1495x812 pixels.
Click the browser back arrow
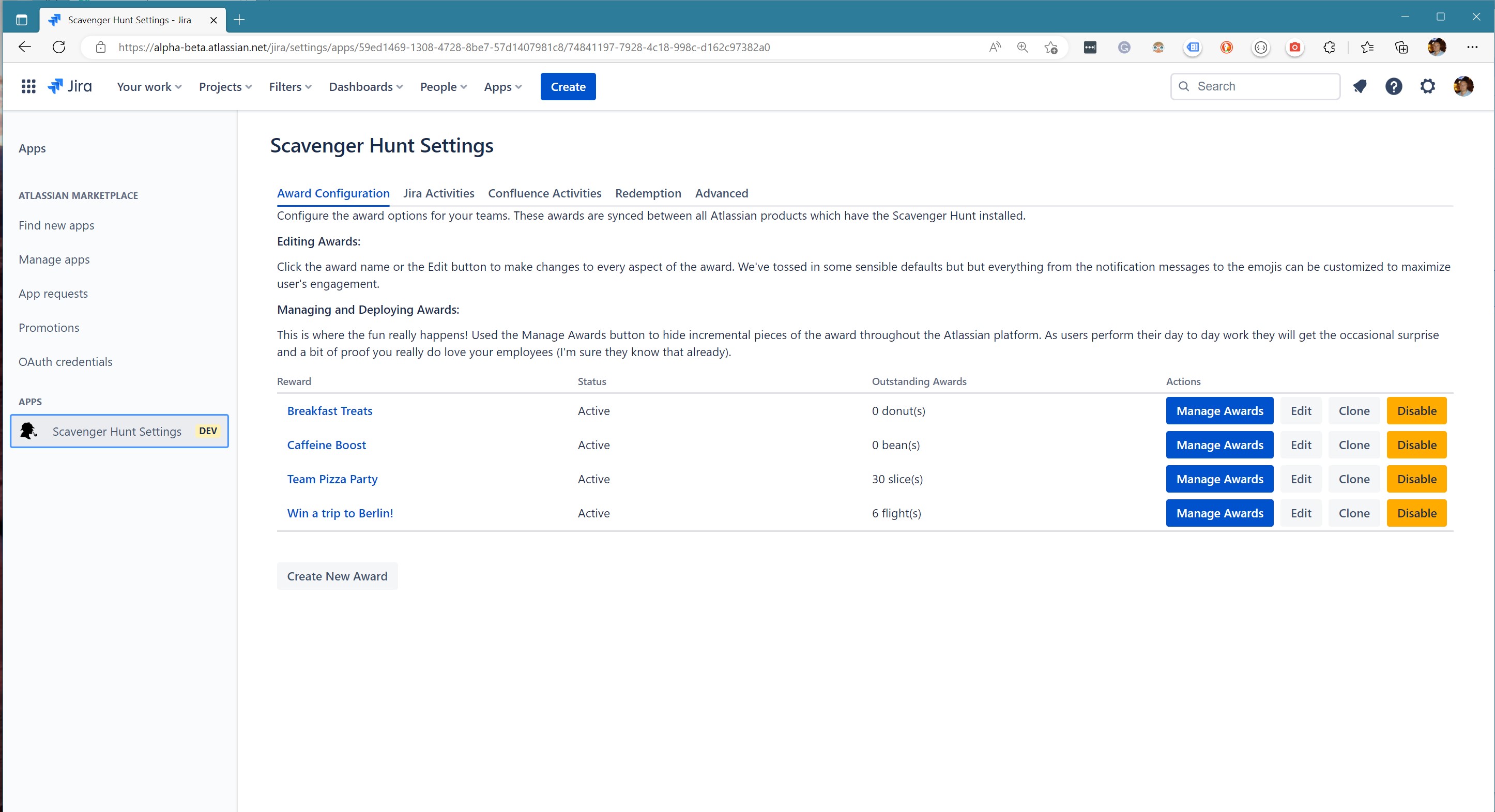(24, 47)
